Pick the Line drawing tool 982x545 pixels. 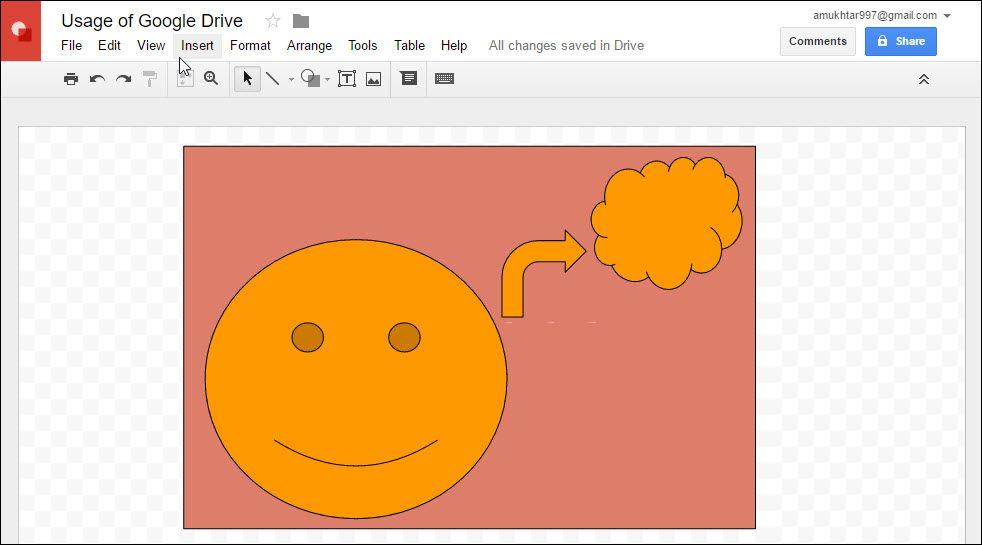point(272,79)
